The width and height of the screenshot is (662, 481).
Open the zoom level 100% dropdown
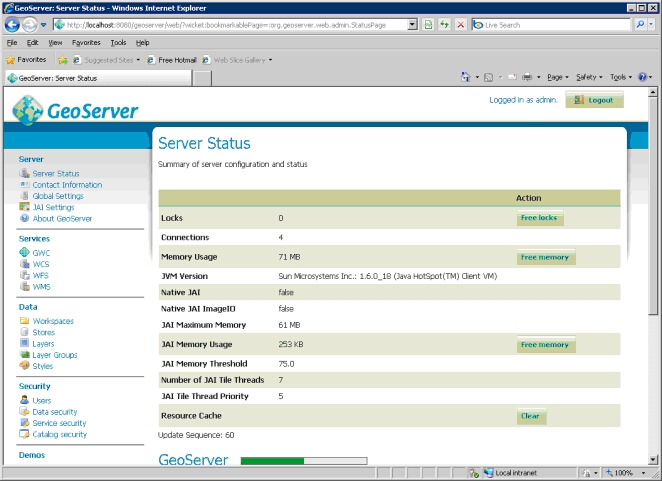(x=643, y=473)
